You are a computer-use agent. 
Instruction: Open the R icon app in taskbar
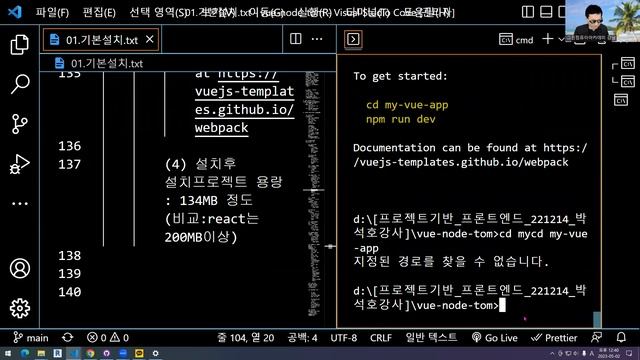(57, 353)
